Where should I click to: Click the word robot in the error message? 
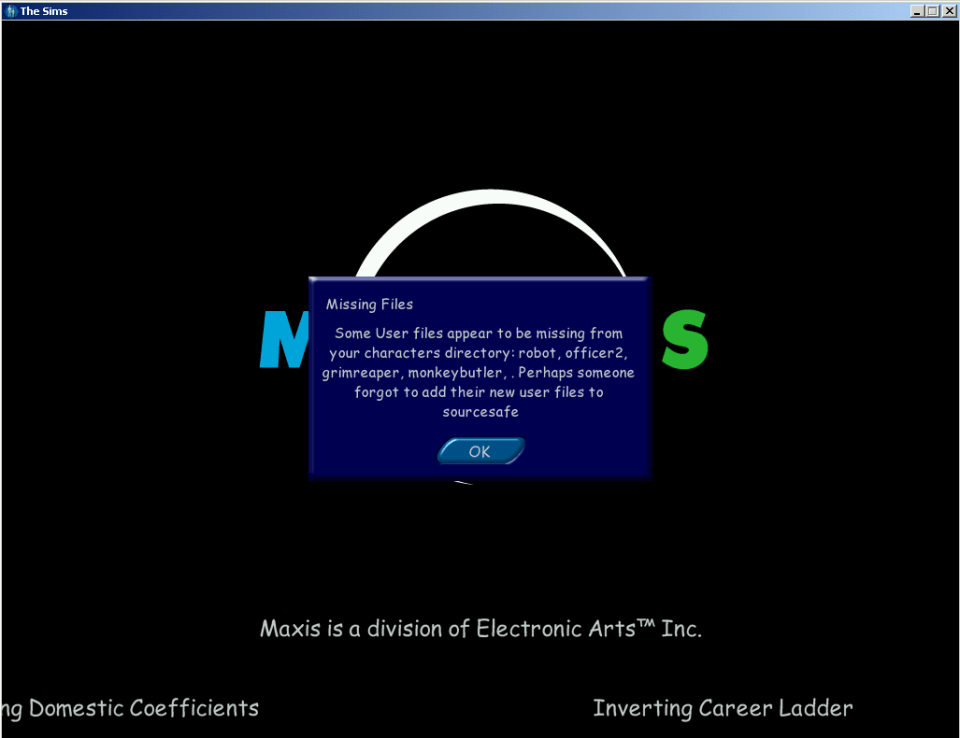click(x=538, y=352)
